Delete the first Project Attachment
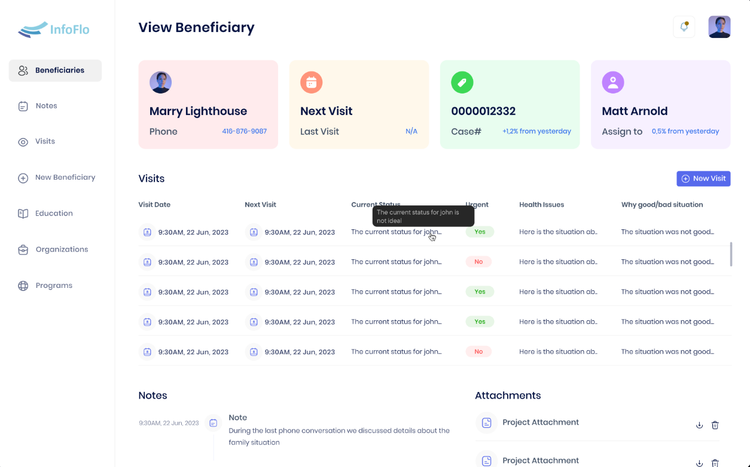 [x=715, y=425]
